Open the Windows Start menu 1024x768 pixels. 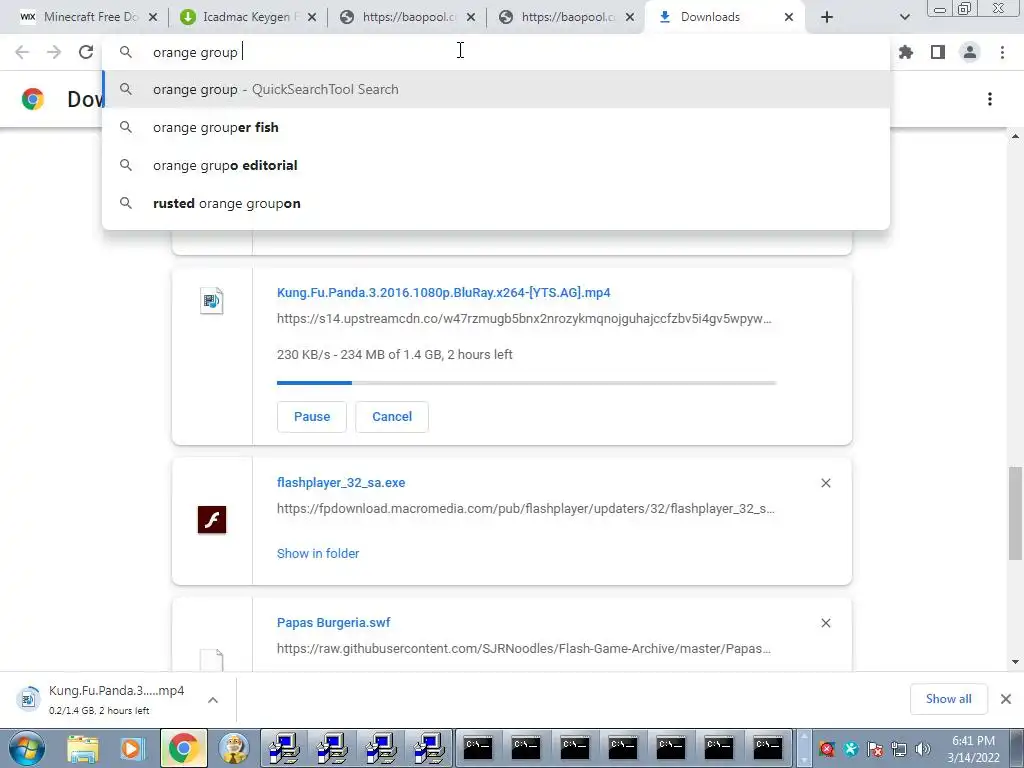(27, 748)
